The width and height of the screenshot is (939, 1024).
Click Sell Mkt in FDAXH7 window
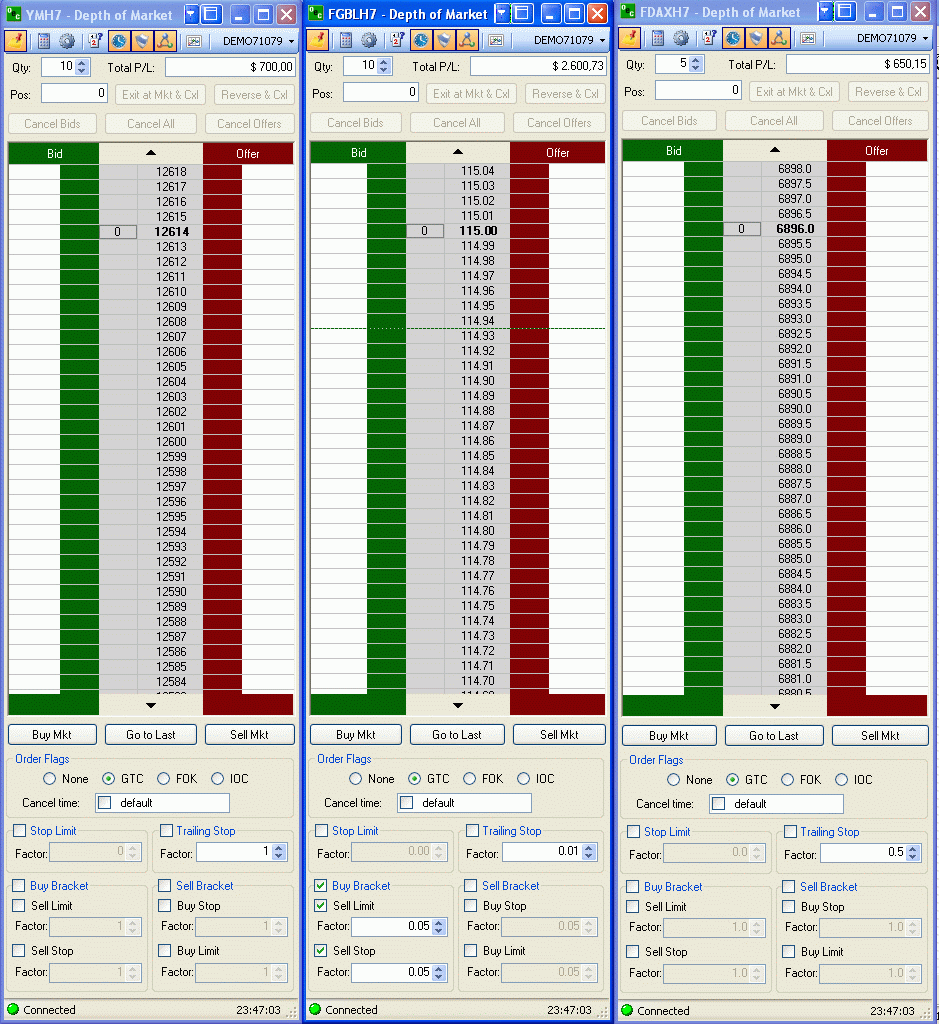(880, 736)
